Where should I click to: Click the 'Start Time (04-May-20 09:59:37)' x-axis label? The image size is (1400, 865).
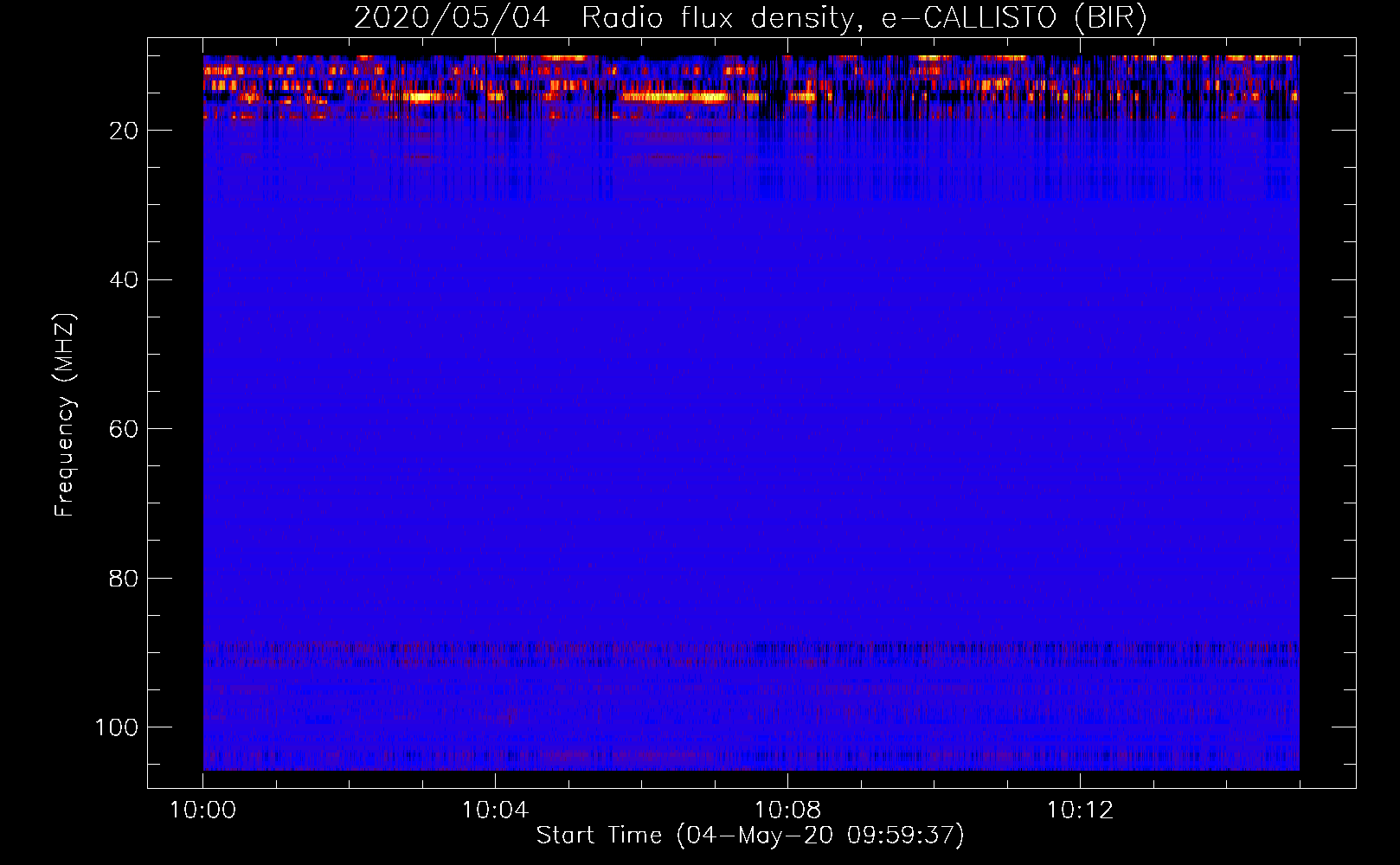tap(750, 836)
